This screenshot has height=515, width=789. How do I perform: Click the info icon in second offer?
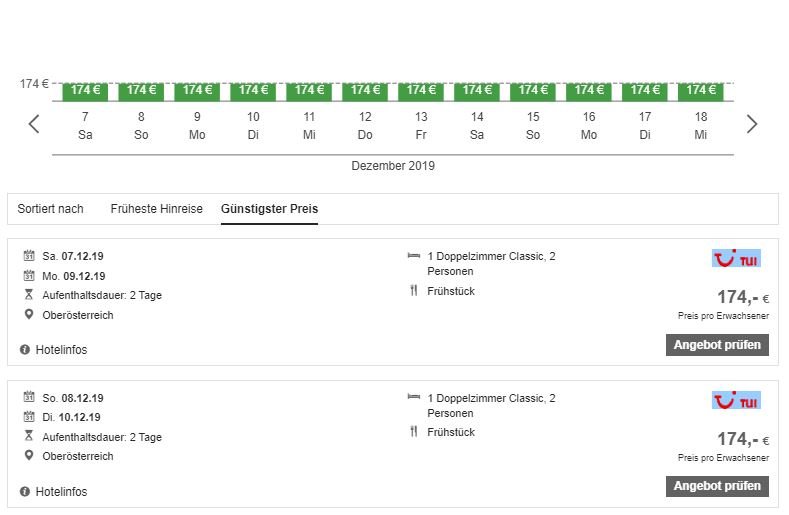point(25,492)
